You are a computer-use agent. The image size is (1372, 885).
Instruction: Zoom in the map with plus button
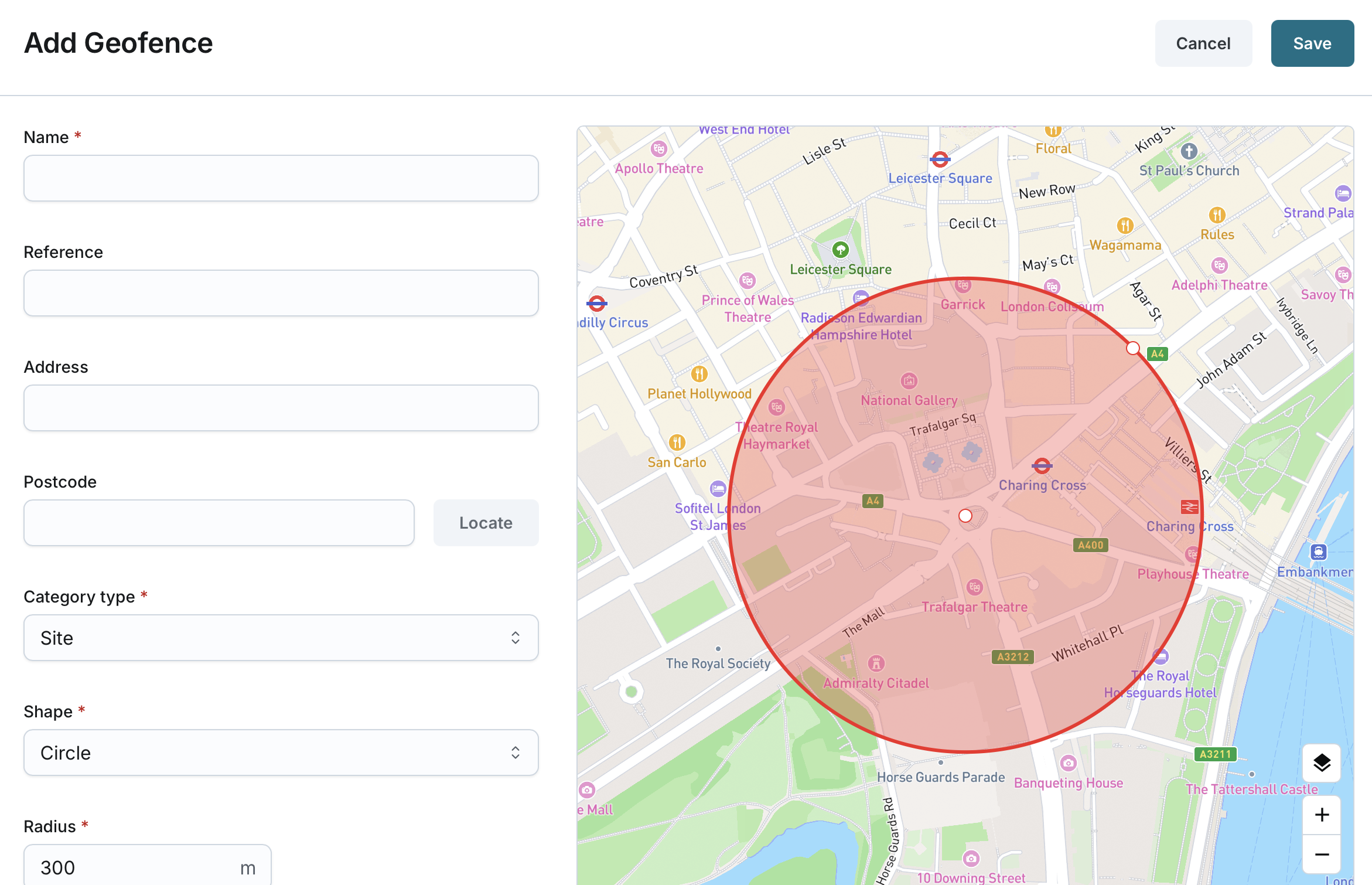coord(1322,815)
